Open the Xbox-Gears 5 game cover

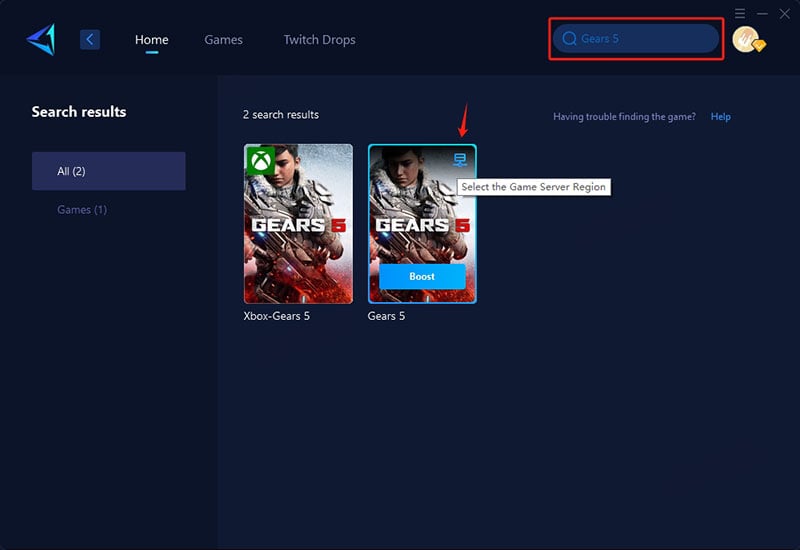[x=298, y=224]
